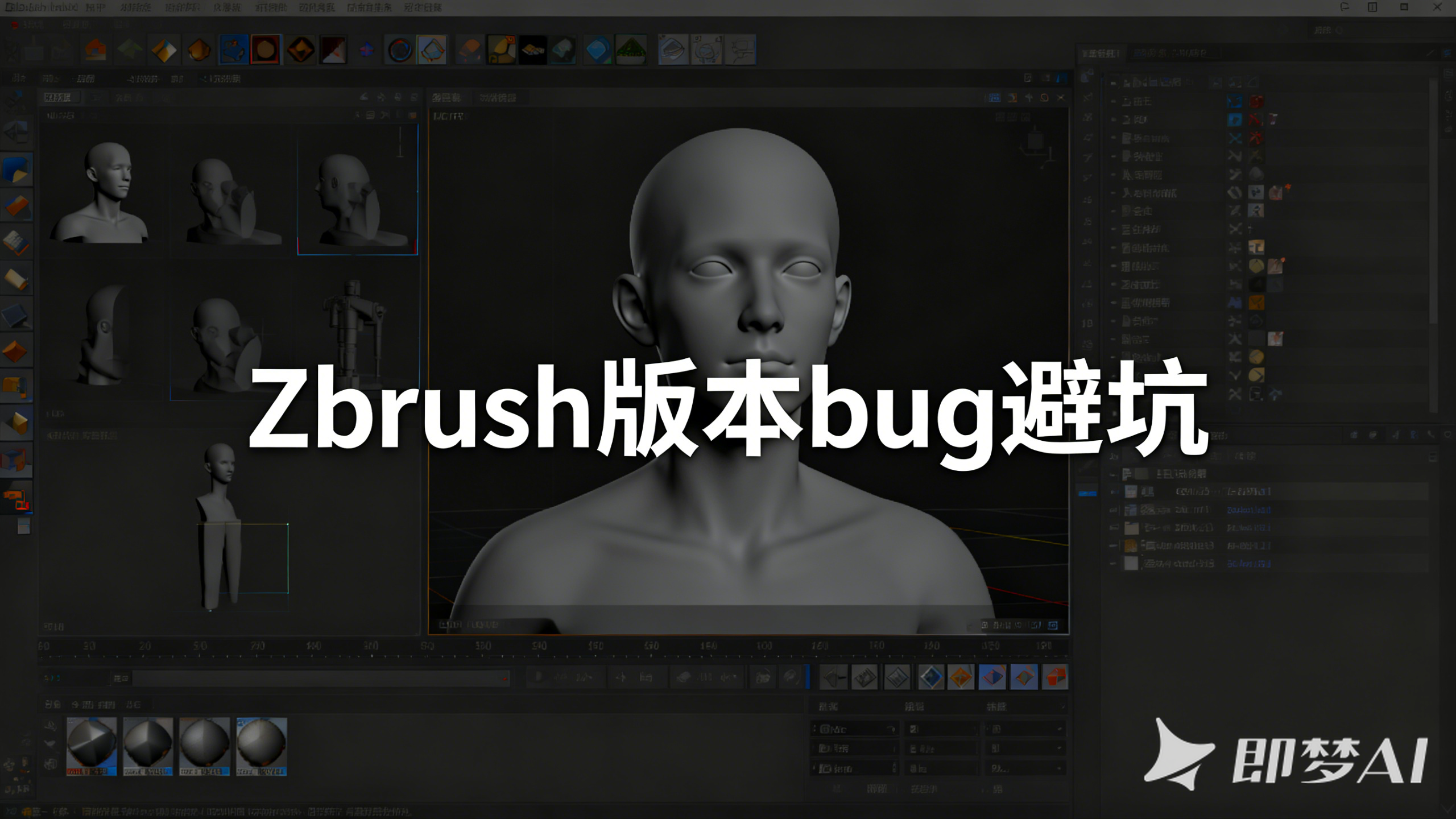Select the standing mannequin with legs model
Viewport: 1456px width, 819px height.
tap(220, 526)
